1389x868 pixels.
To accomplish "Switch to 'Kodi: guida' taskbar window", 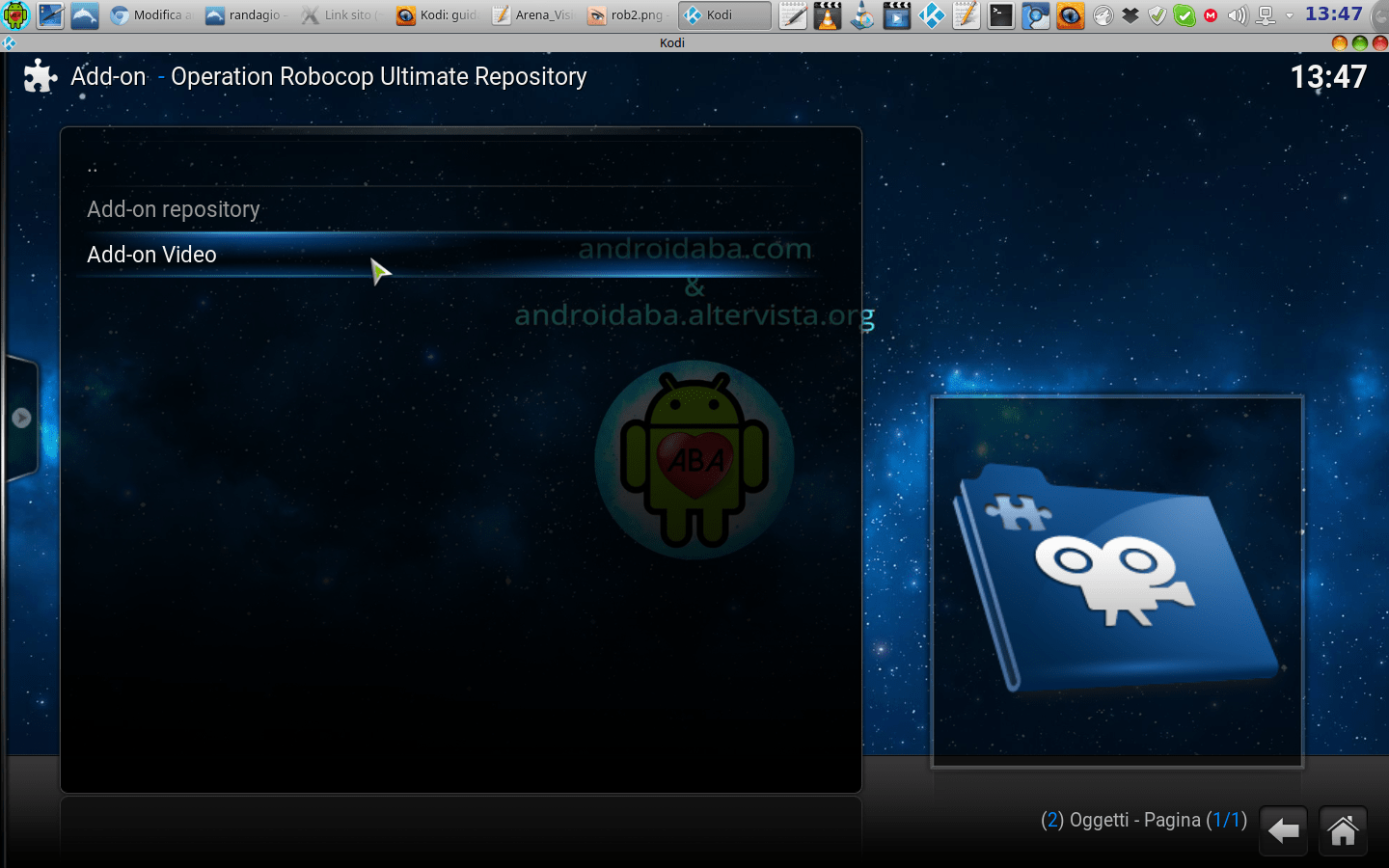I will tap(437, 15).
